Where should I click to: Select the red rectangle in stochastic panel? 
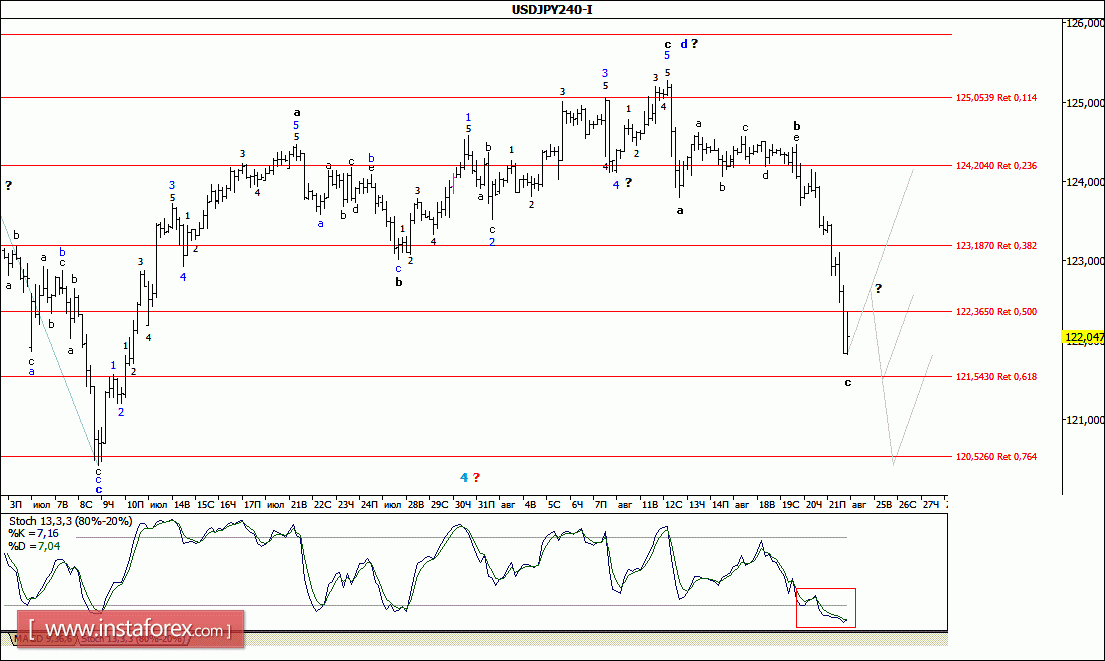point(825,608)
